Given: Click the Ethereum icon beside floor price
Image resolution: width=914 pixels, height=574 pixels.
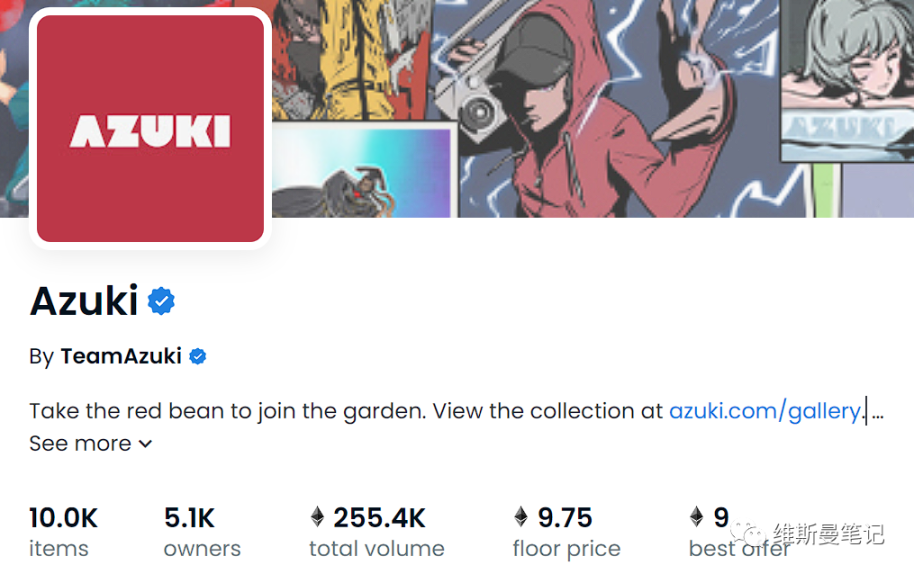Looking at the screenshot, I should pyautogui.click(x=520, y=517).
